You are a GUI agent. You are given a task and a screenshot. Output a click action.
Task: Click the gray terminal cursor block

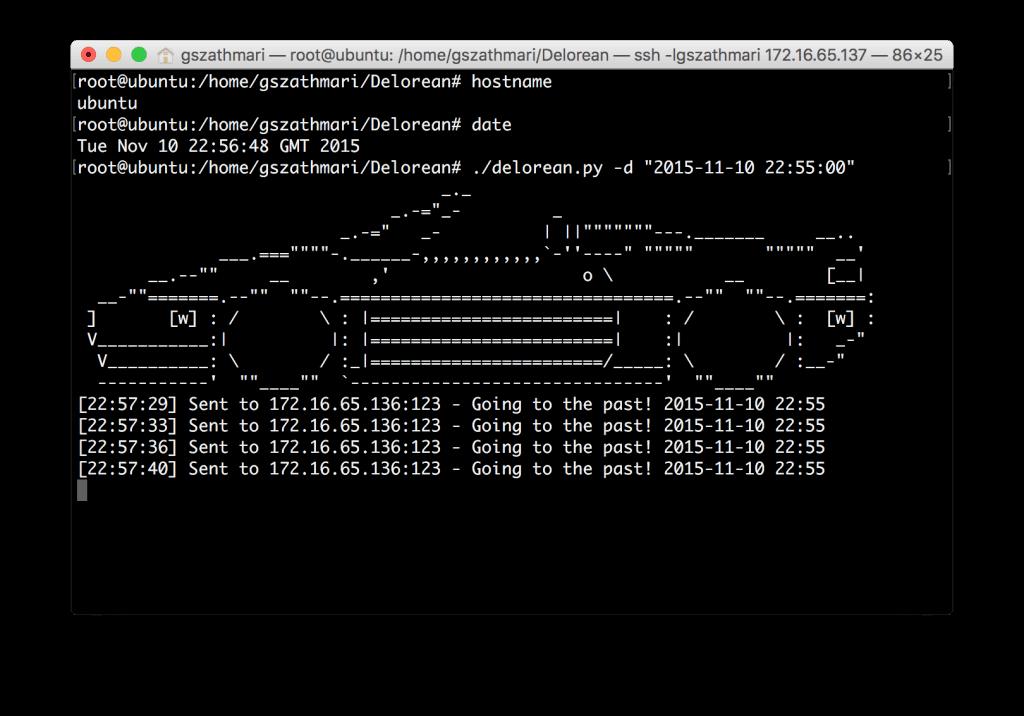[x=82, y=491]
